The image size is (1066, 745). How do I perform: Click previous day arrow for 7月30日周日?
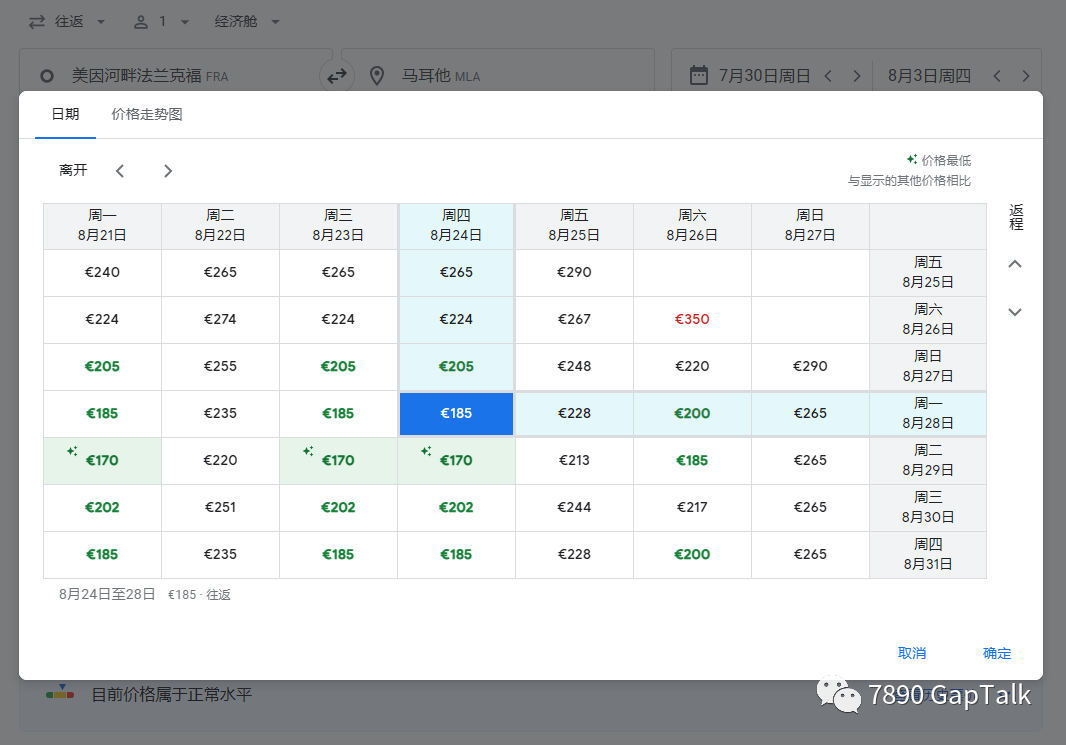pos(828,76)
